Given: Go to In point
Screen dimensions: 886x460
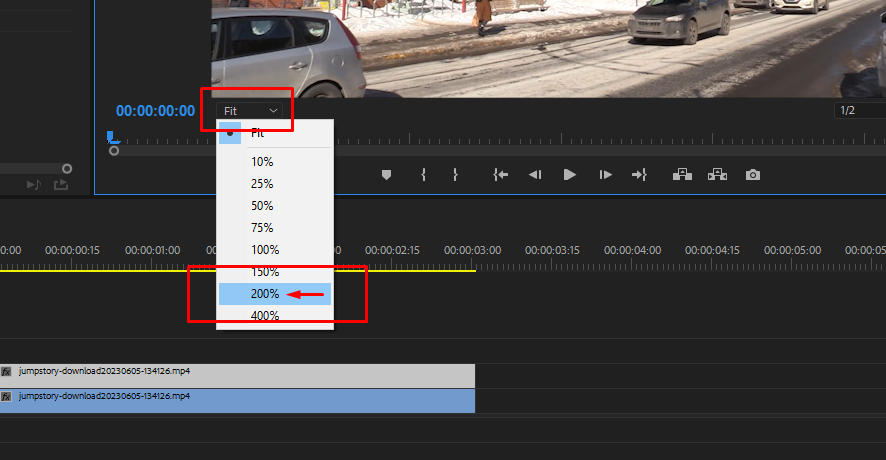Looking at the screenshot, I should pos(501,175).
